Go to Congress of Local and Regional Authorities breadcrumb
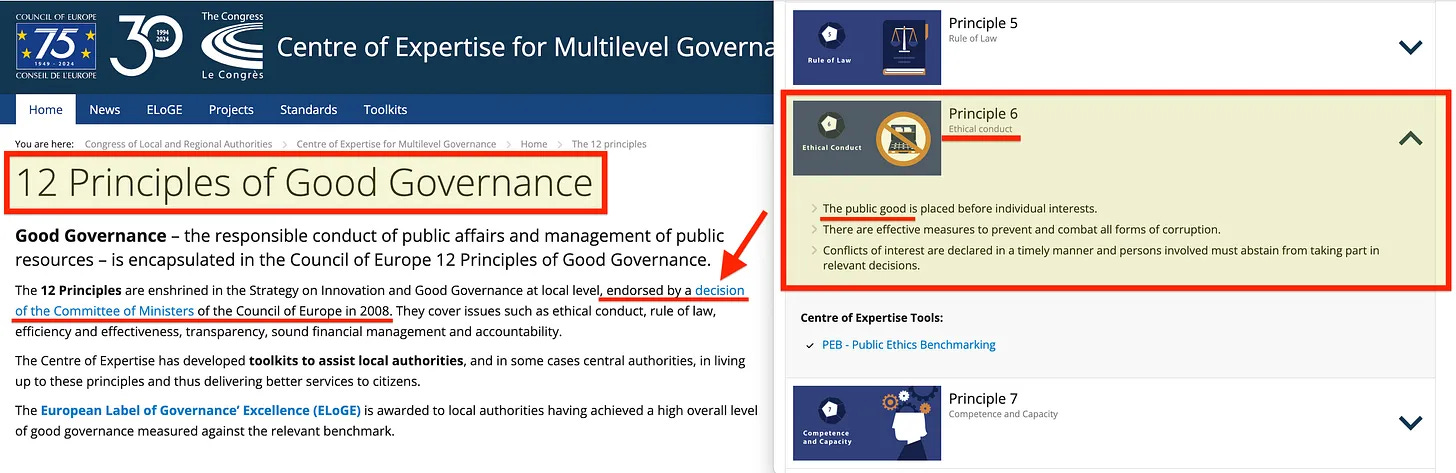The height and width of the screenshot is (473, 1456). point(178,144)
